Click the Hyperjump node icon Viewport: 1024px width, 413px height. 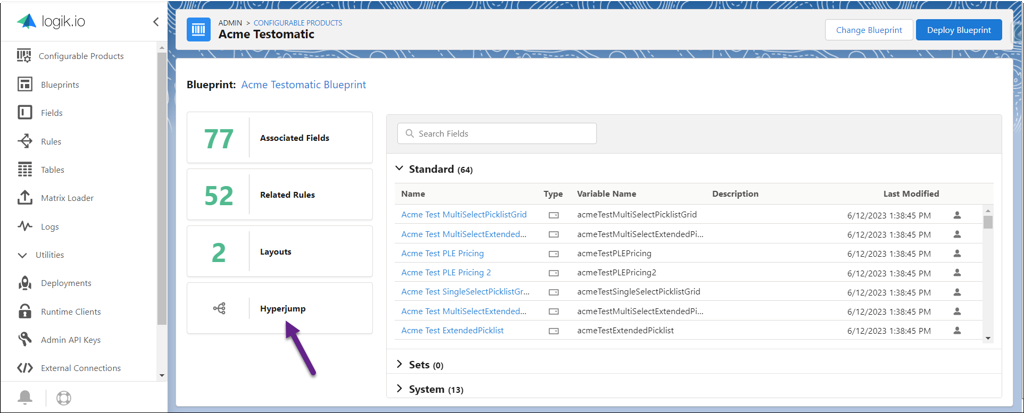tap(219, 308)
